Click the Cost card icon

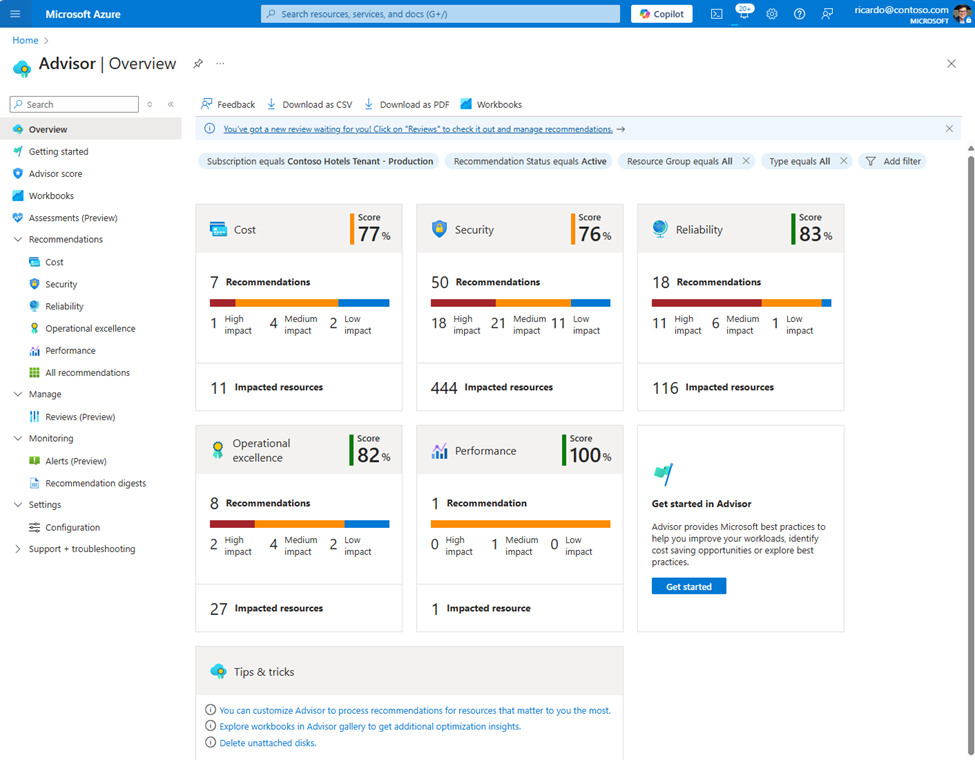tap(218, 229)
